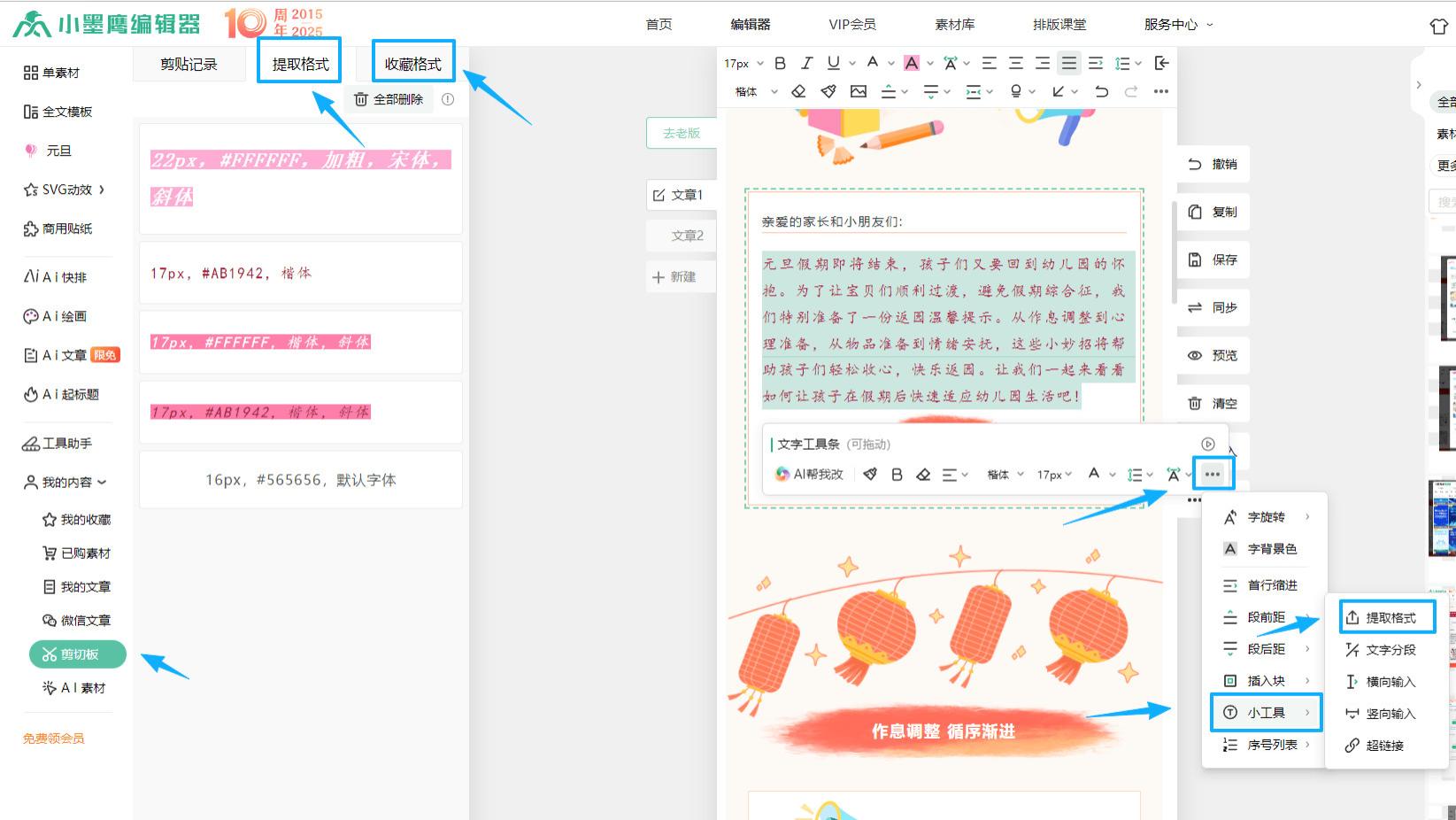Click the insert image icon in the toolbar

(x=857, y=91)
